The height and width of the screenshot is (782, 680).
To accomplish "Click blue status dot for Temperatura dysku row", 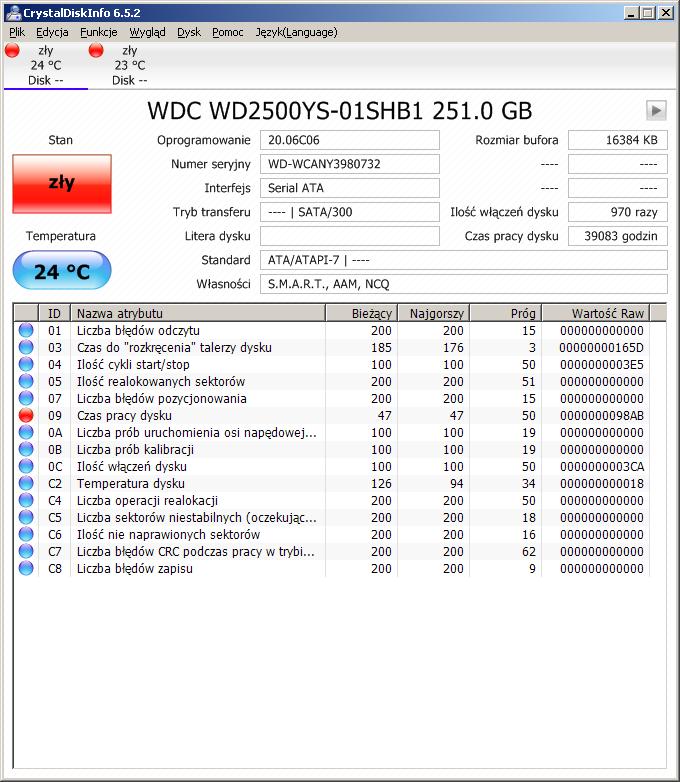I will pyautogui.click(x=26, y=483).
